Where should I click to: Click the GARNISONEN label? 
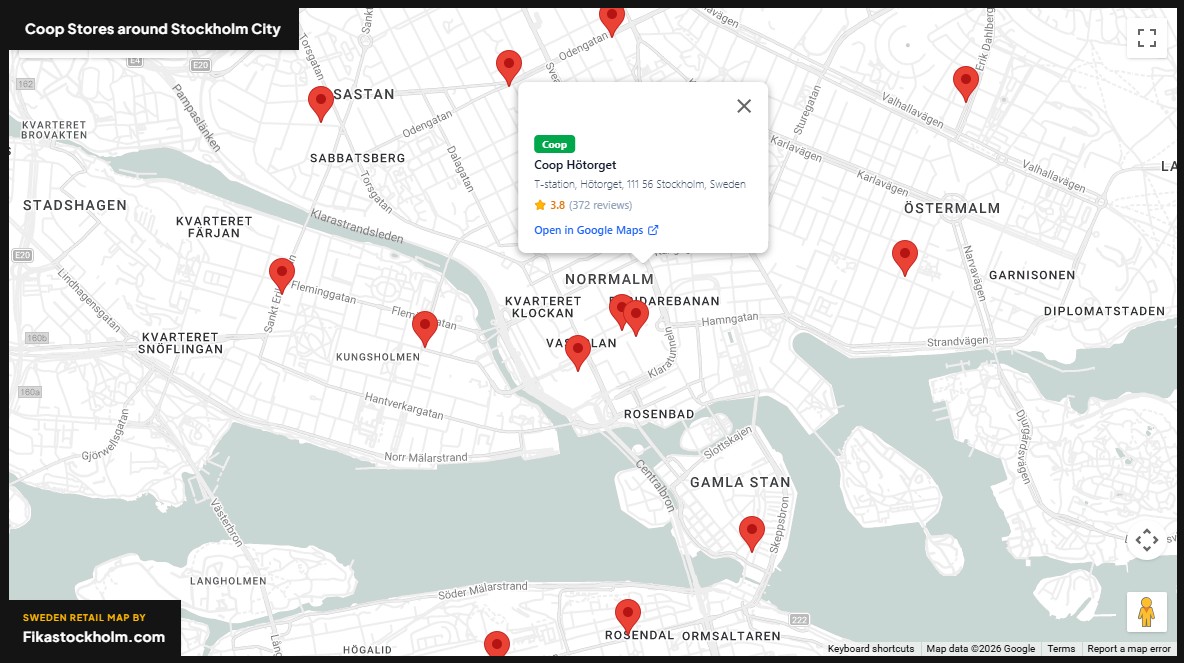coord(1031,276)
